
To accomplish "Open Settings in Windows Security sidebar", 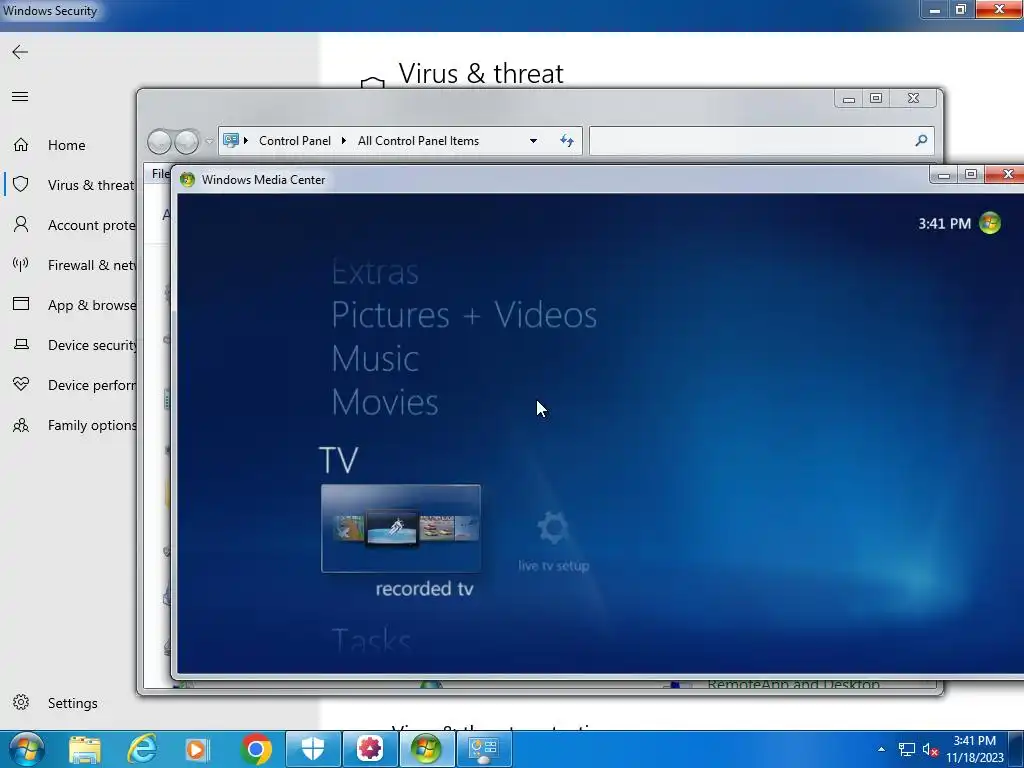I will tap(71, 703).
